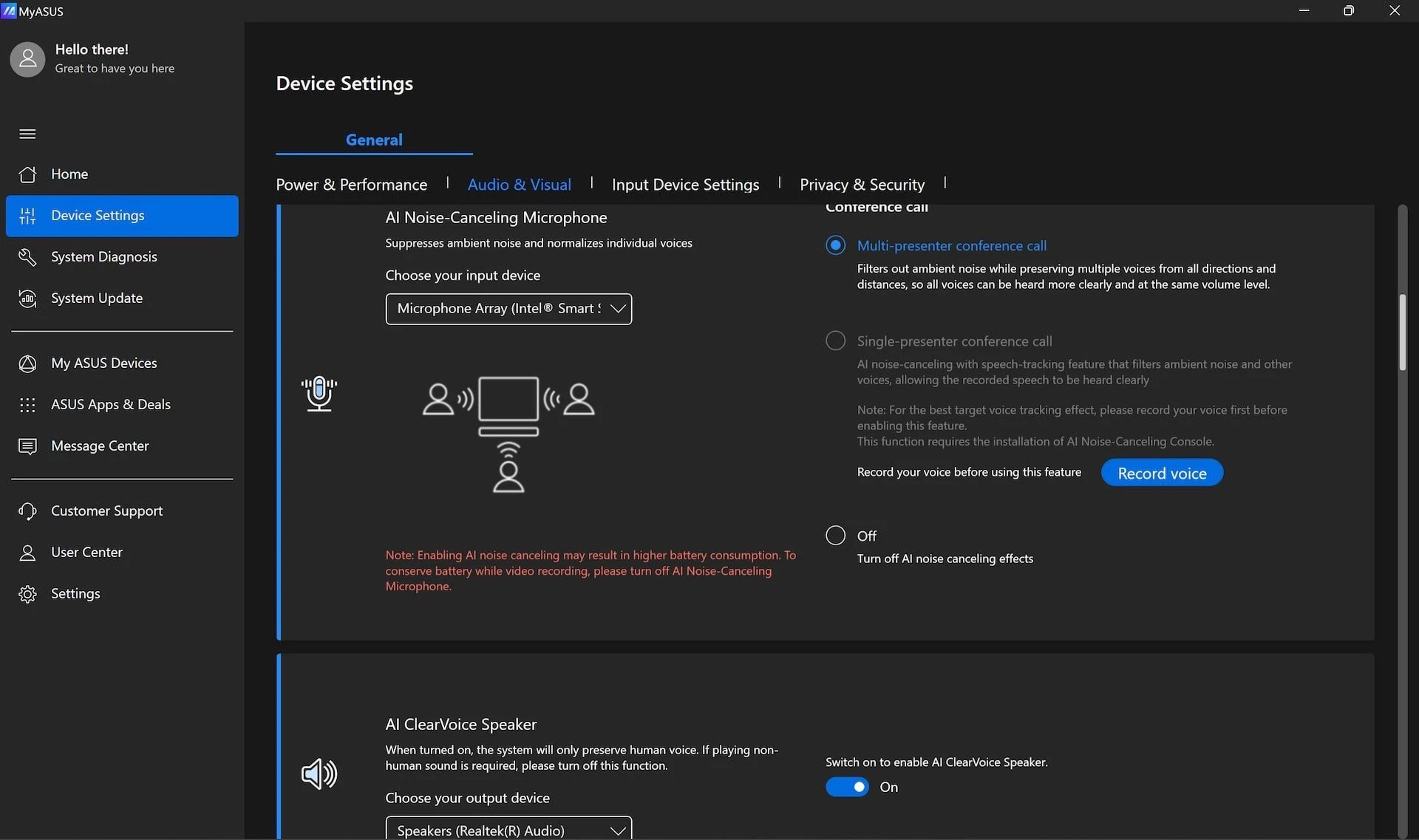This screenshot has height=840, width=1419.
Task: Expand the Speakers (Realtek(R) Audio) output dropdown
Action: pyautogui.click(x=508, y=830)
